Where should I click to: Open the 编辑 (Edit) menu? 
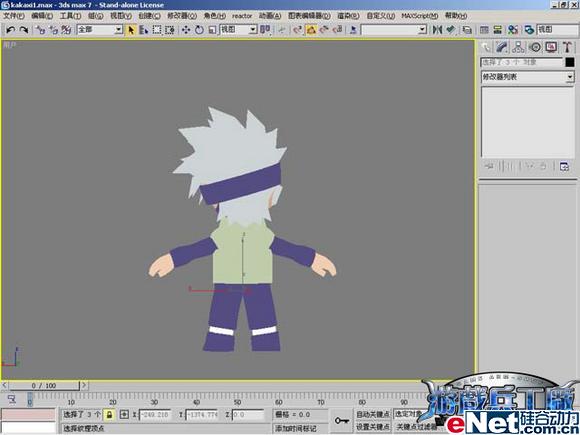[x=42, y=16]
